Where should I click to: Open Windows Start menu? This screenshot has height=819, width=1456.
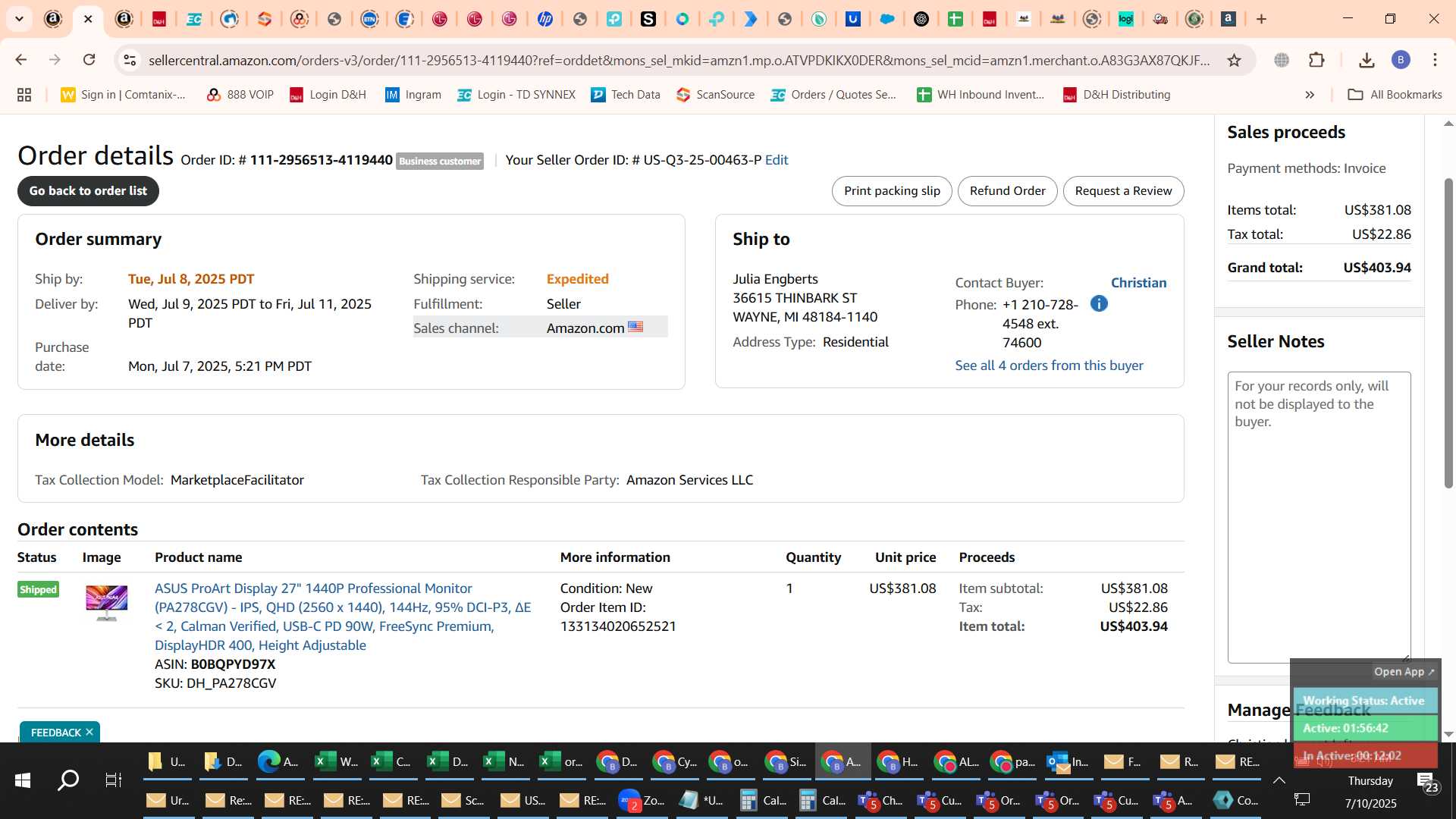coord(23,780)
